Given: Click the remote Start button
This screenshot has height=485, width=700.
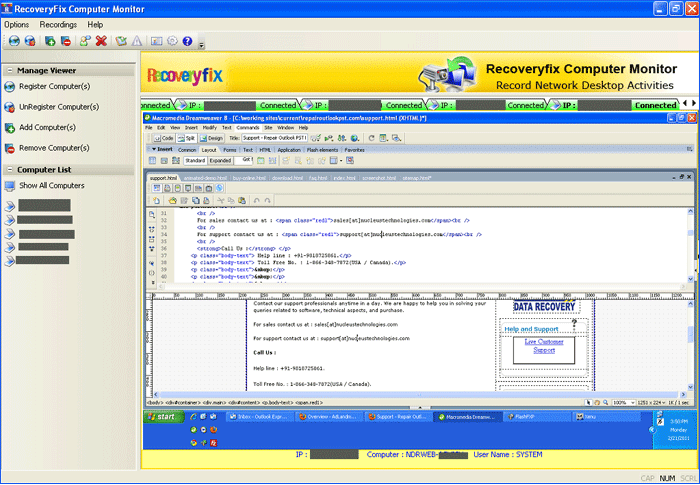Looking at the screenshot, I should tap(164, 417).
